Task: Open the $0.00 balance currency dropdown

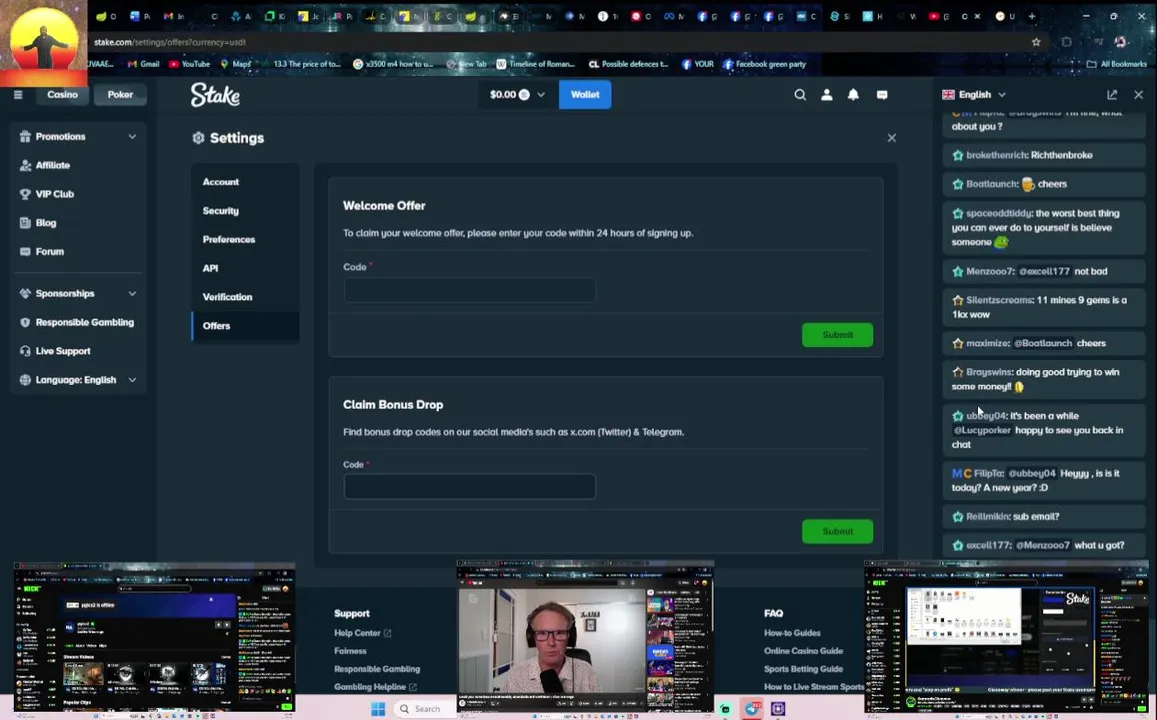Action: point(517,94)
